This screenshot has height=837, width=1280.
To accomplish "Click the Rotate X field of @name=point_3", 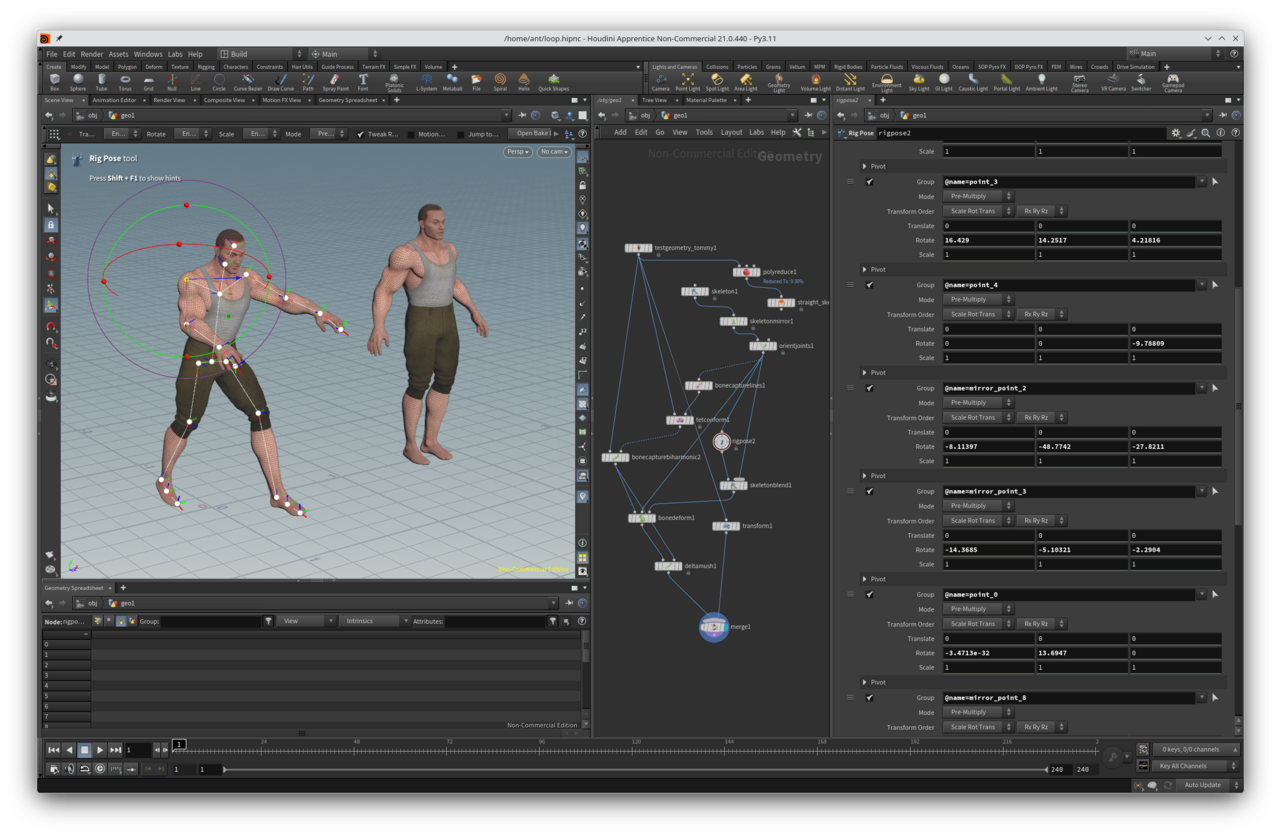I will pyautogui.click(x=988, y=240).
